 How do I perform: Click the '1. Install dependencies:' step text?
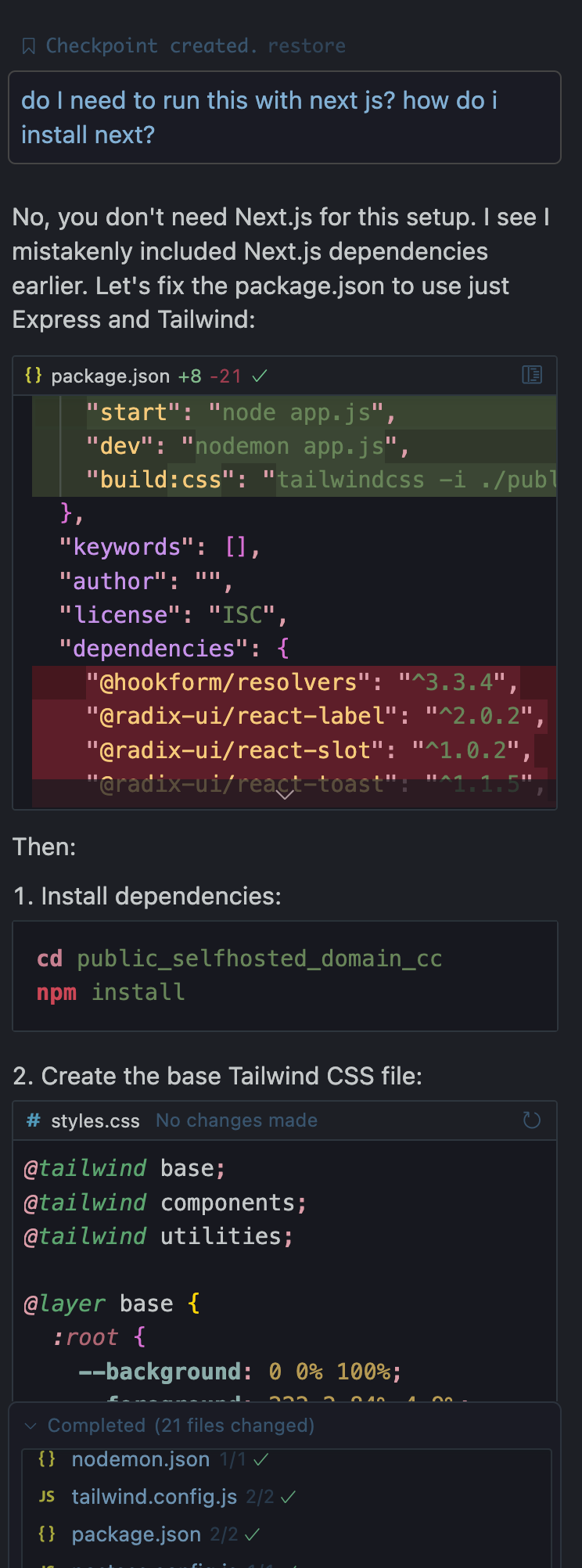tap(147, 896)
